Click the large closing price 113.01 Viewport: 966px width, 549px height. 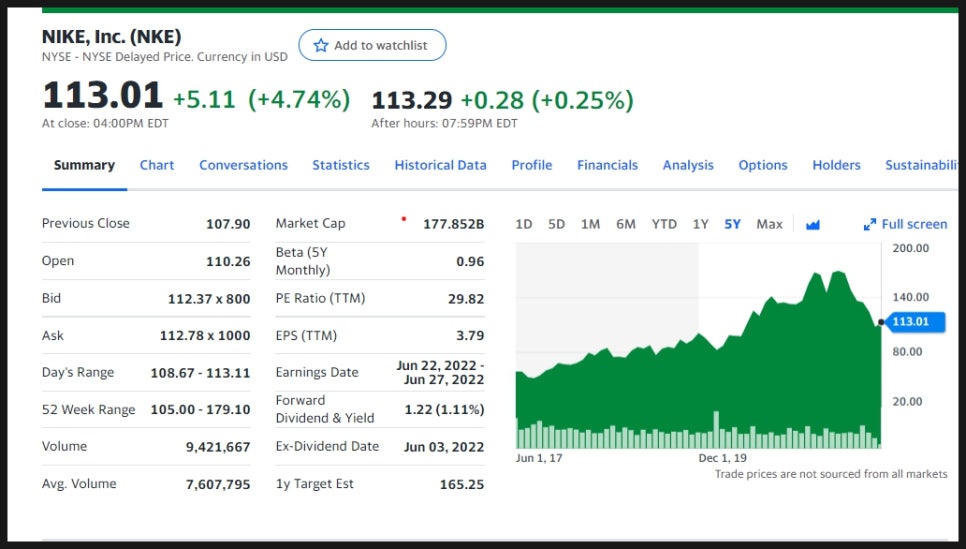[102, 96]
